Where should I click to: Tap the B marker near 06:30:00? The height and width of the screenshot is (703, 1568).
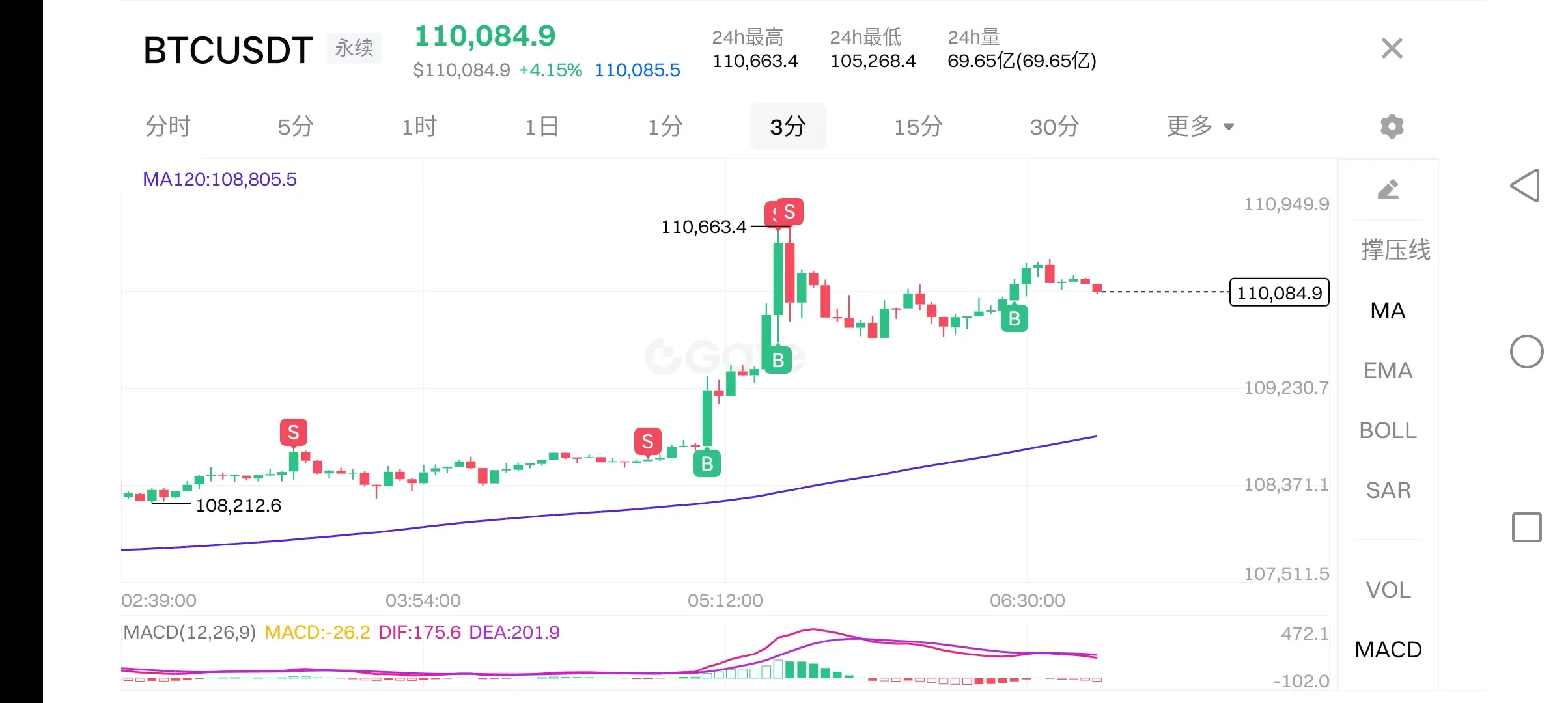1015,318
